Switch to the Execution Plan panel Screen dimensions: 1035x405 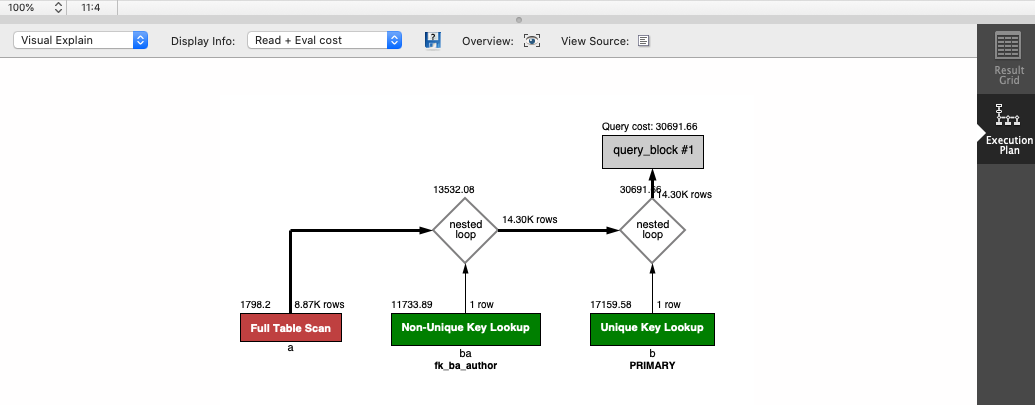1008,129
